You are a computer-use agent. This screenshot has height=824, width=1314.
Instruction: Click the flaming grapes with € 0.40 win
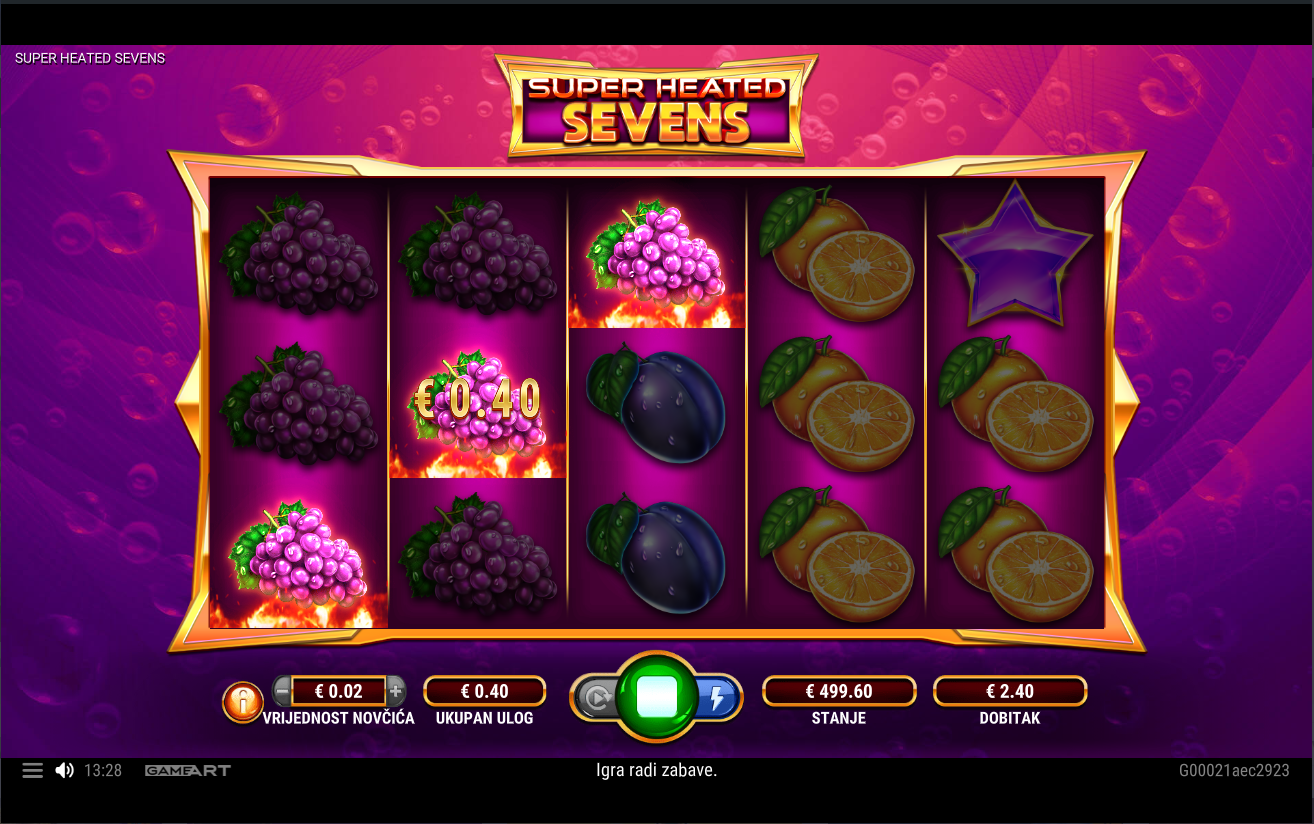click(x=478, y=404)
